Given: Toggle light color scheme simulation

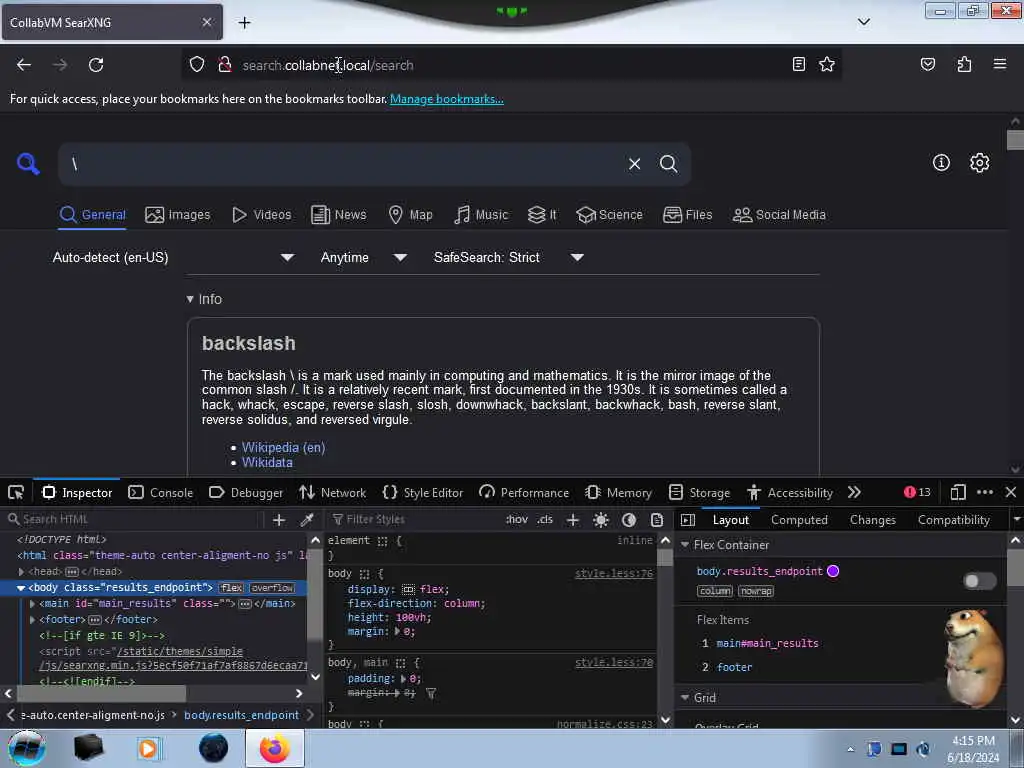Looking at the screenshot, I should tap(601, 520).
